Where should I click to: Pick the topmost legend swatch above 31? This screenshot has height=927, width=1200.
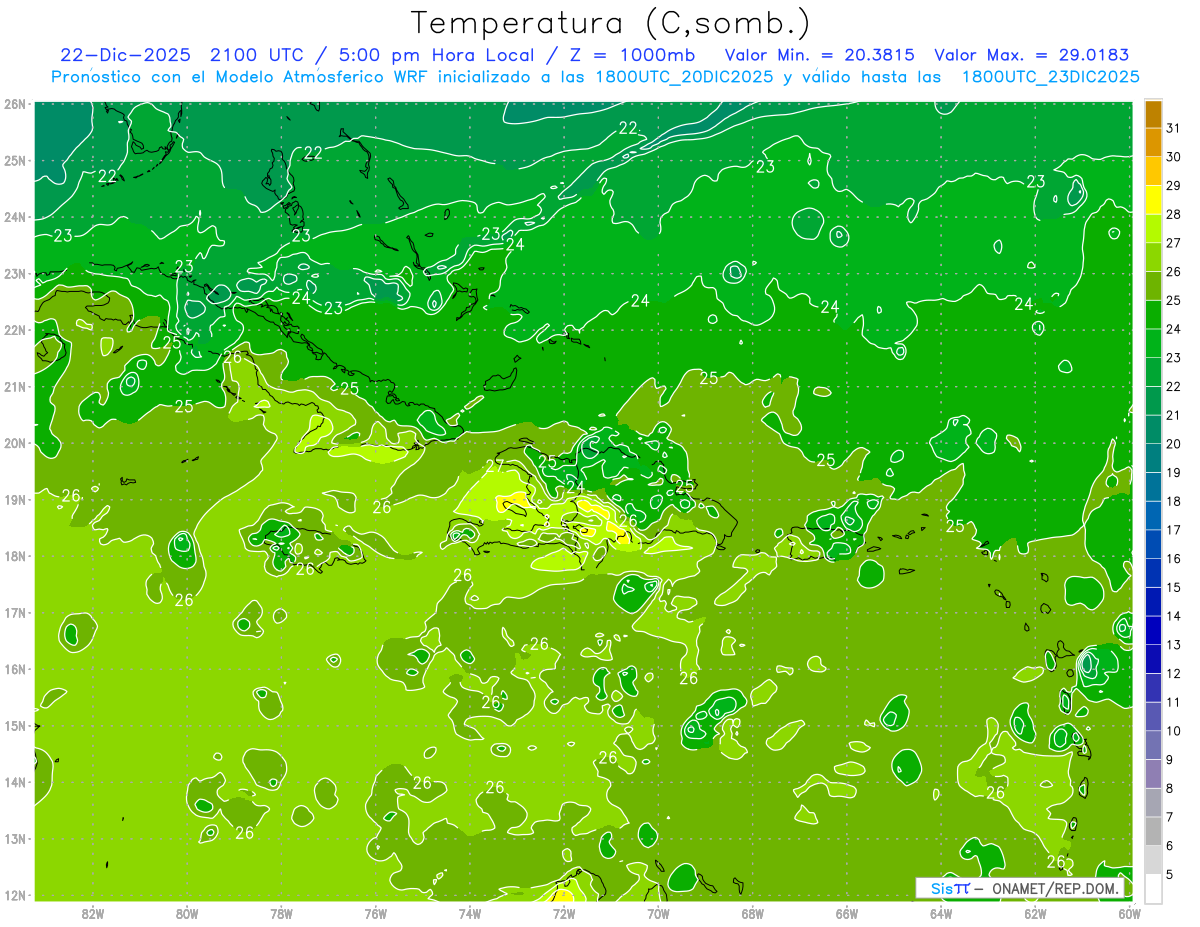pyautogui.click(x=1153, y=114)
